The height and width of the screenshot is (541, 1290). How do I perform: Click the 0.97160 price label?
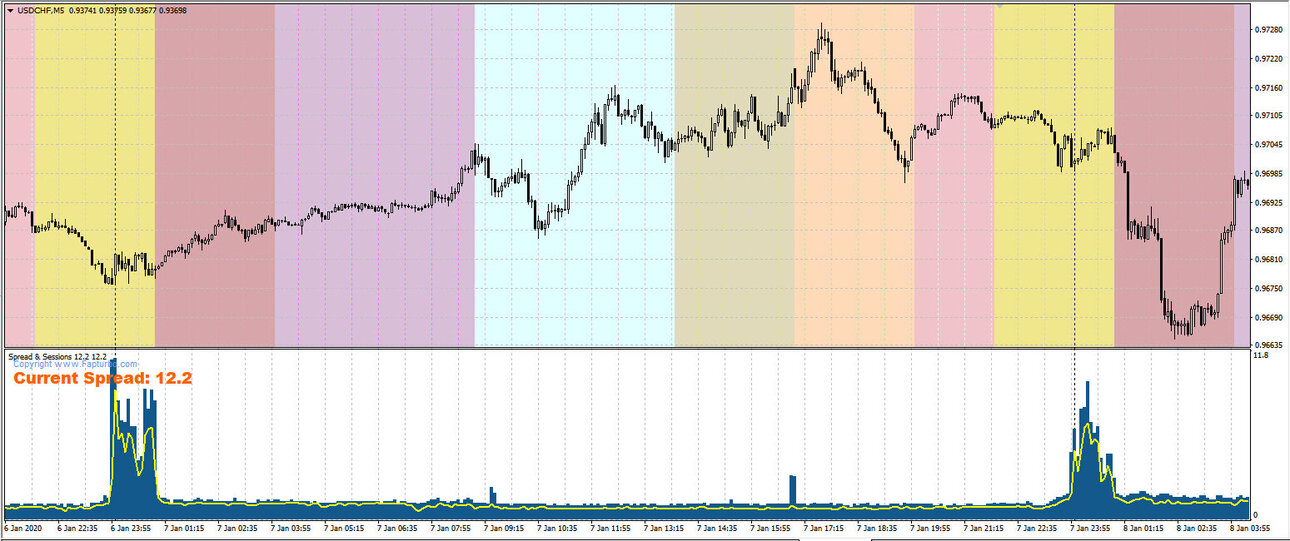click(1268, 88)
